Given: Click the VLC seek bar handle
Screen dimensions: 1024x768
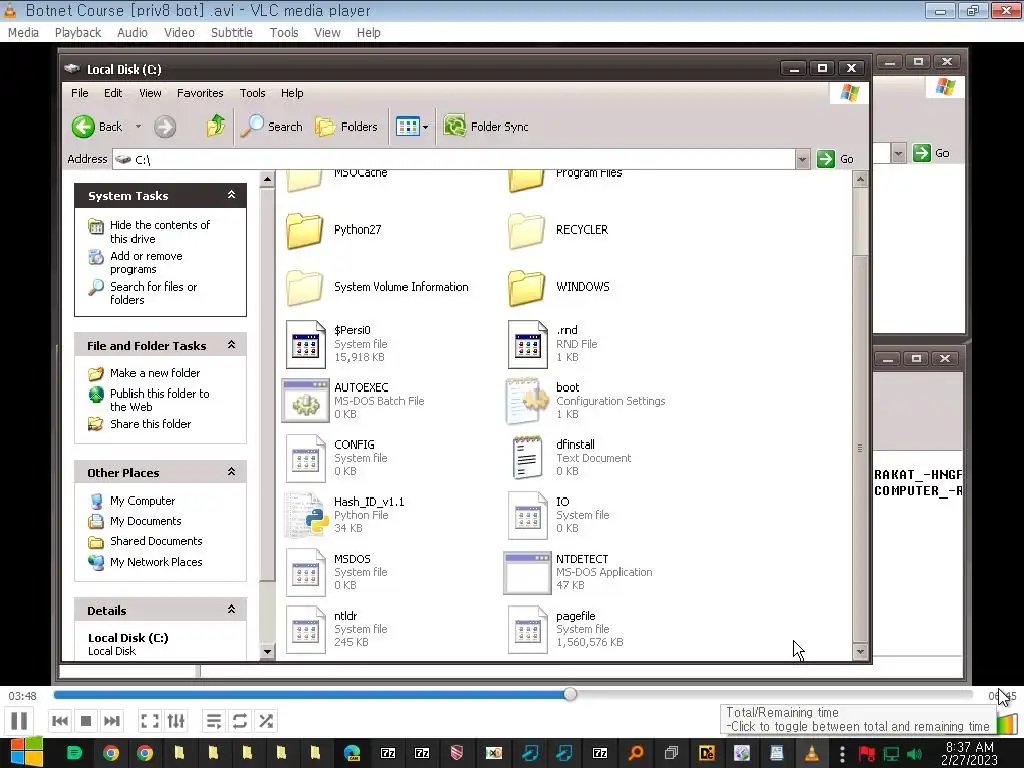Looking at the screenshot, I should pyautogui.click(x=570, y=694).
